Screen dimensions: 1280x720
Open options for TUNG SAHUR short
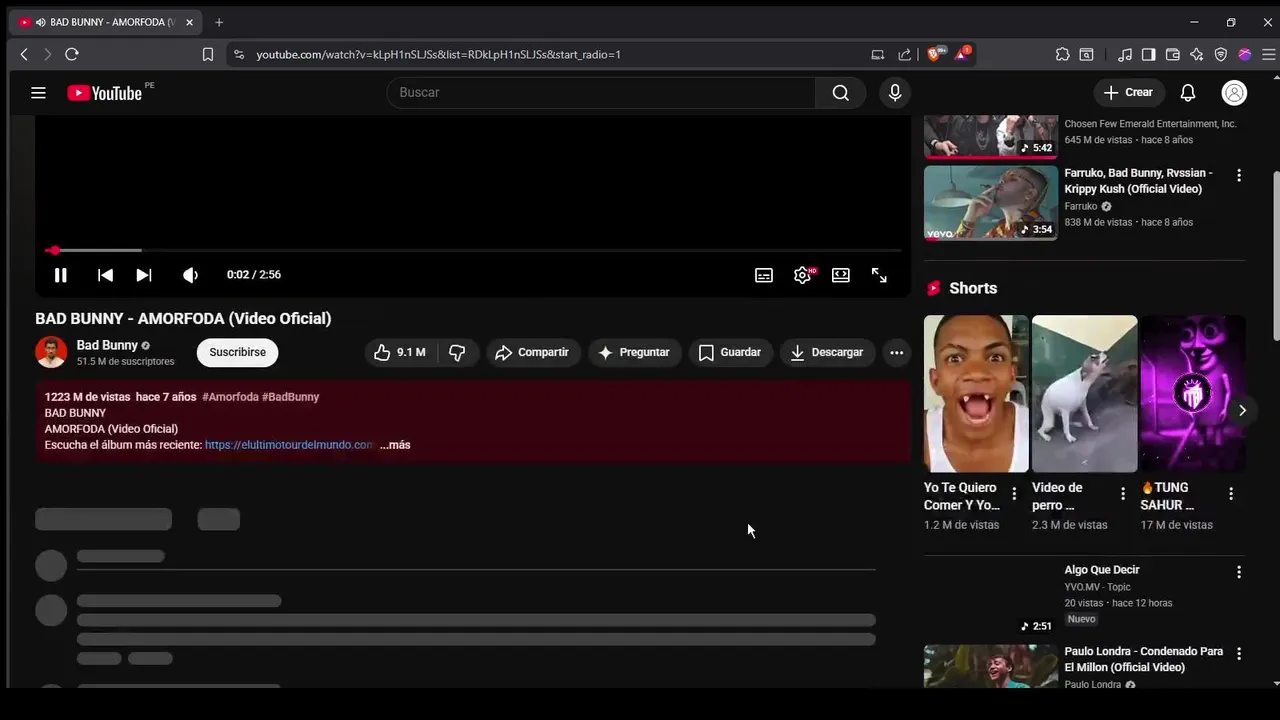[x=1231, y=493]
